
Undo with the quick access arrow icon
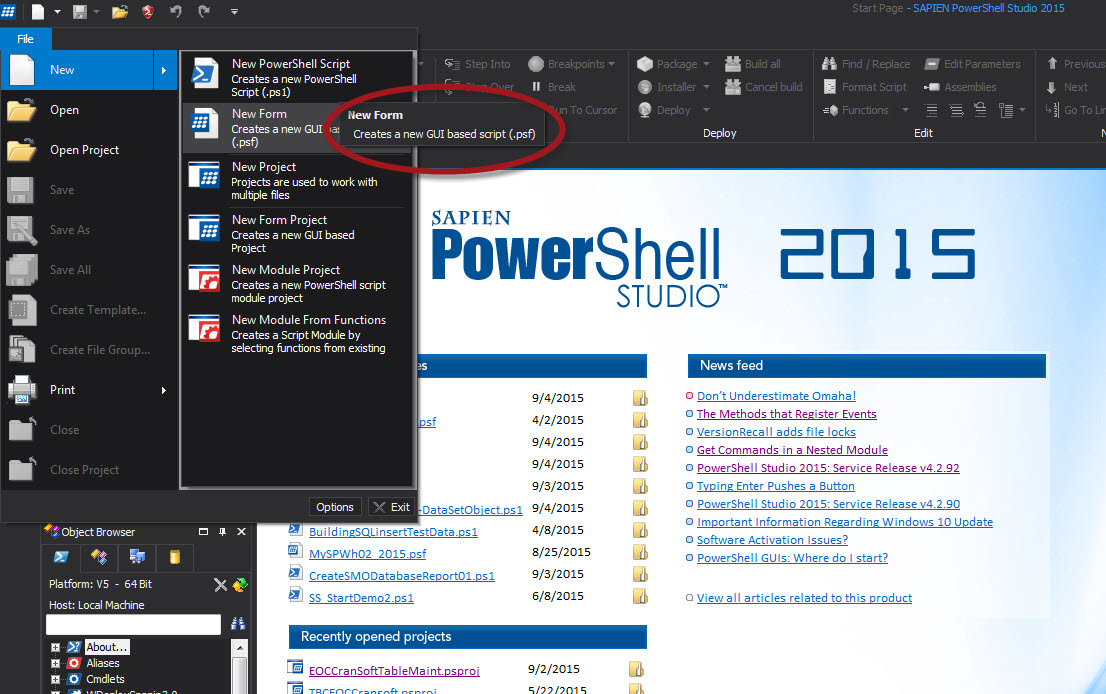click(176, 11)
